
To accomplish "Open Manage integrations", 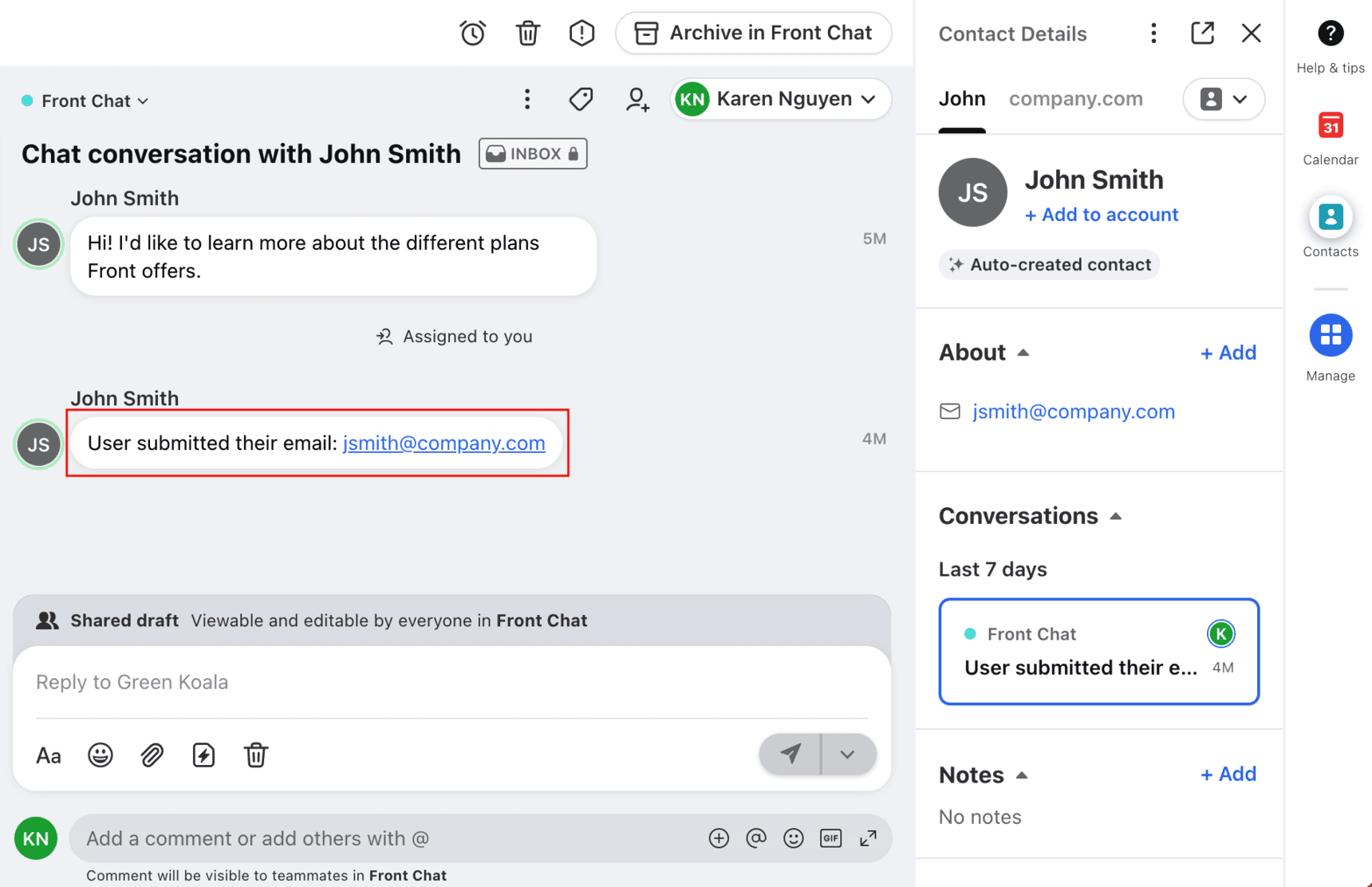I will click(x=1331, y=349).
